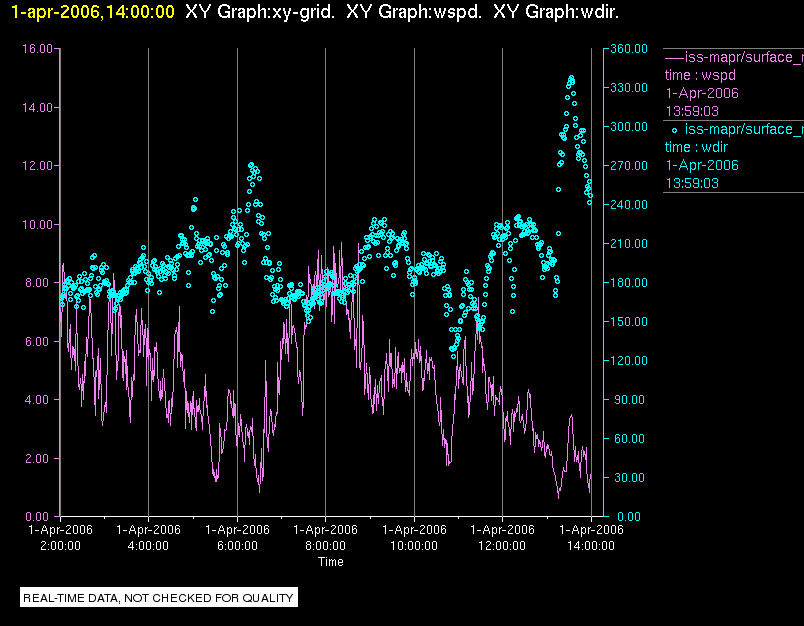Click the 10:00:00 time axis label
The height and width of the screenshot is (626, 804).
click(414, 546)
